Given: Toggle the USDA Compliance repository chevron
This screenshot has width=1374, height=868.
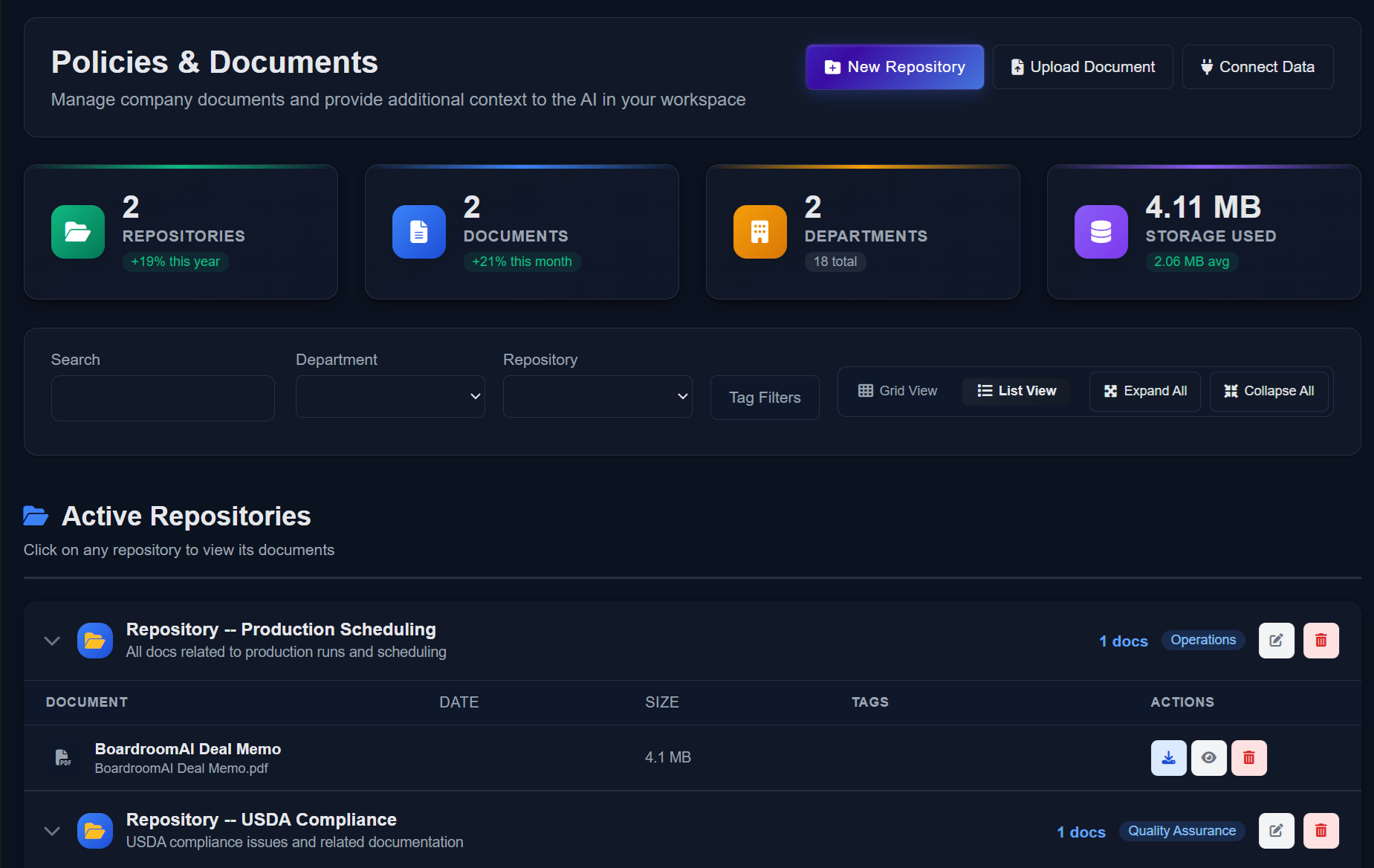Looking at the screenshot, I should 52,831.
